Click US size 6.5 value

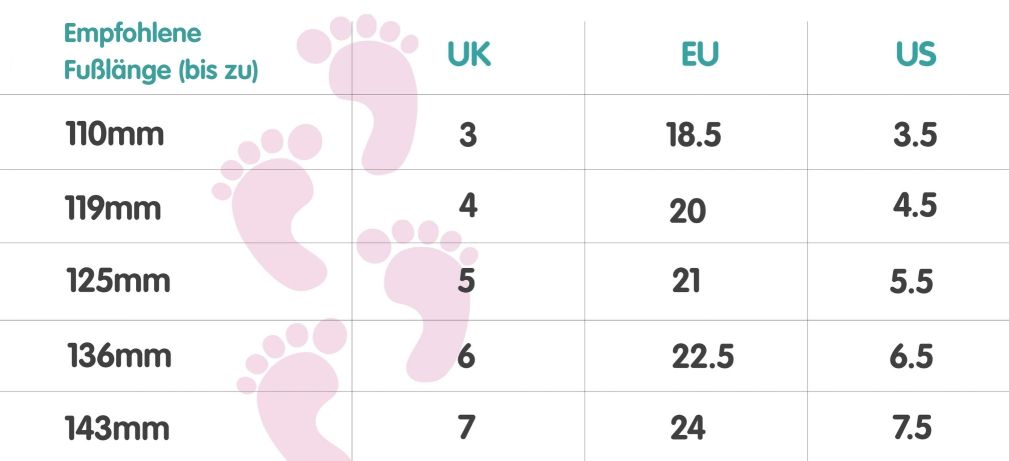[911, 356]
